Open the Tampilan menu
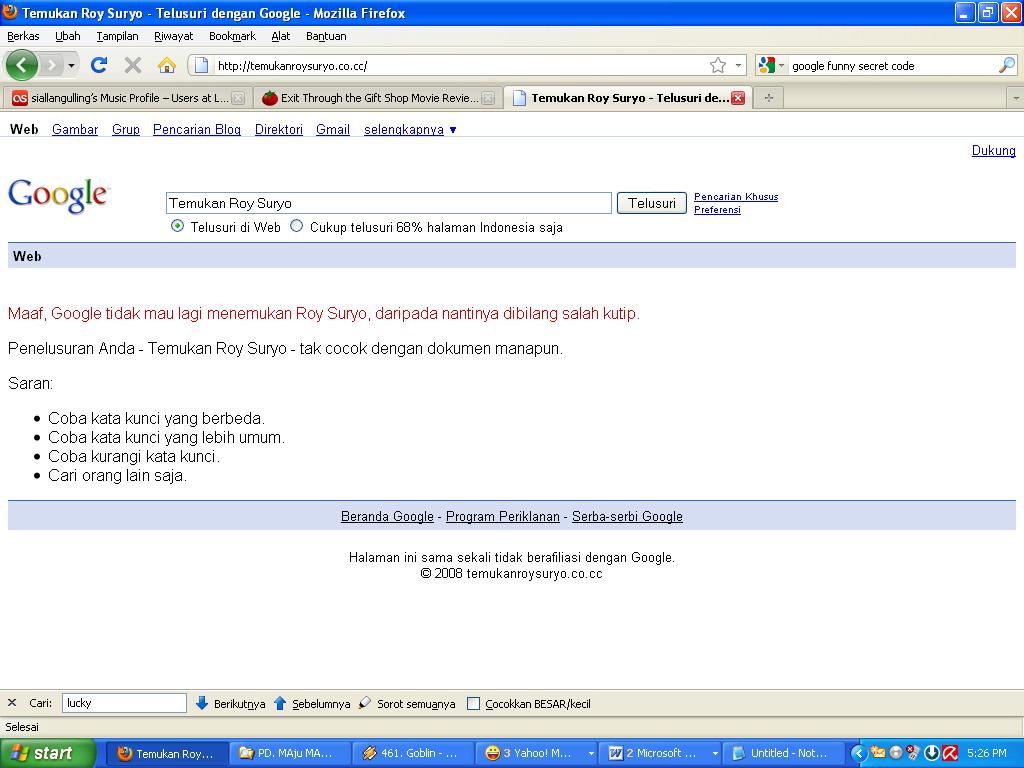 click(118, 36)
